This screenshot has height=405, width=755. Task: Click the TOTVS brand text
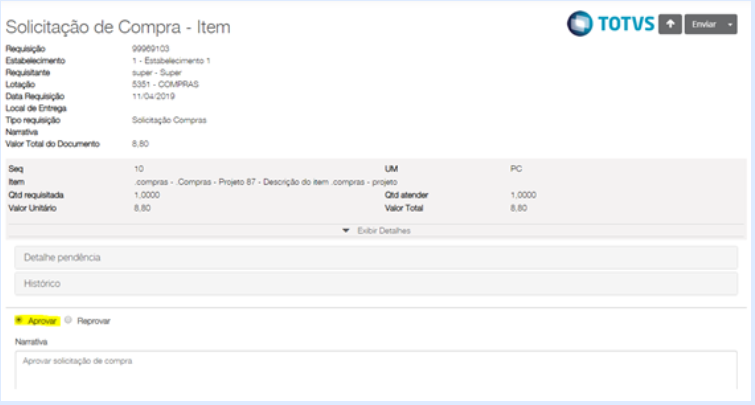click(626, 24)
